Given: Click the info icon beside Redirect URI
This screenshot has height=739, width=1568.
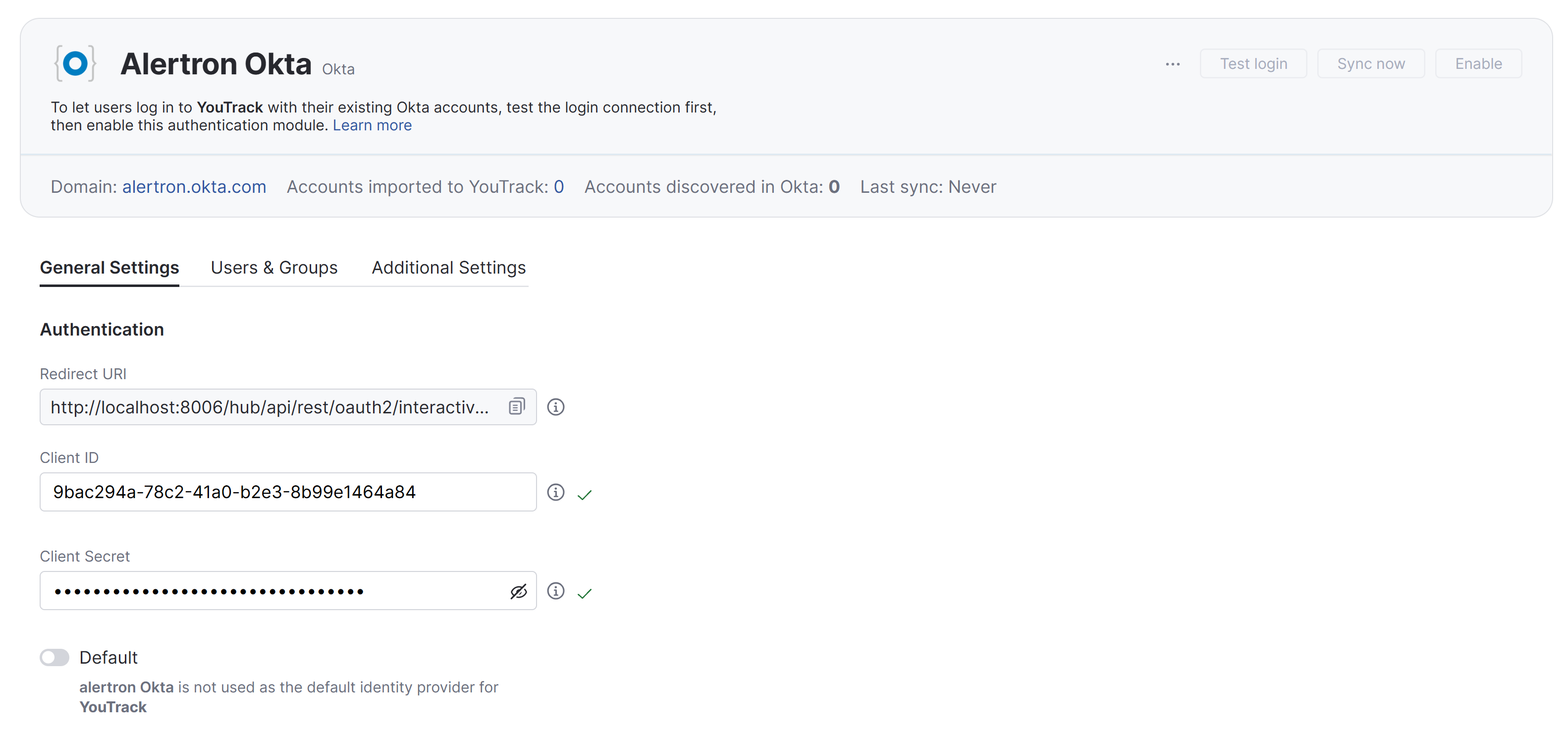Looking at the screenshot, I should click(x=556, y=407).
